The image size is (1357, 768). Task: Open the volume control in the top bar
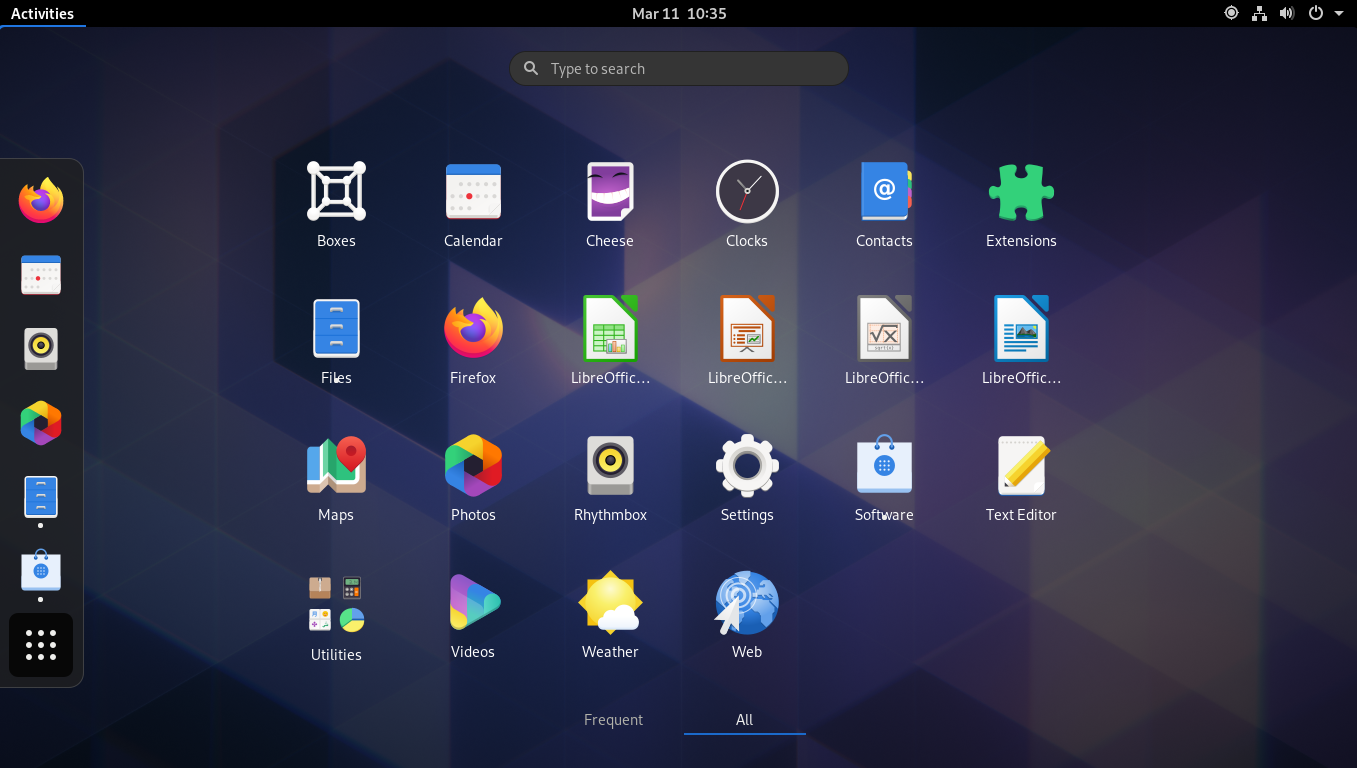1287,13
